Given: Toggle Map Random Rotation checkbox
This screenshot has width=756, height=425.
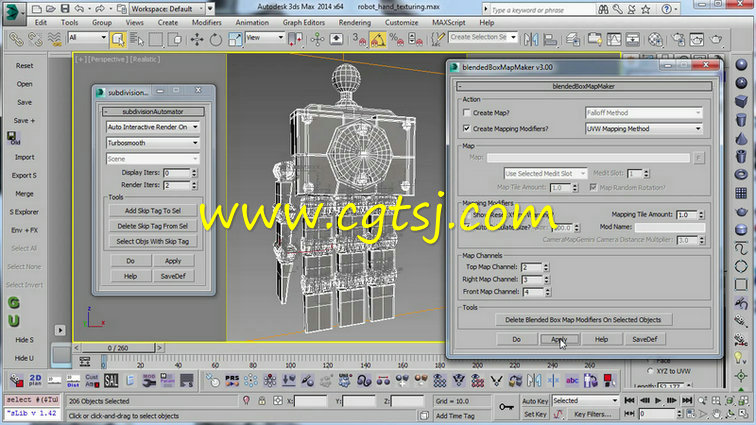Looking at the screenshot, I should (x=593, y=187).
